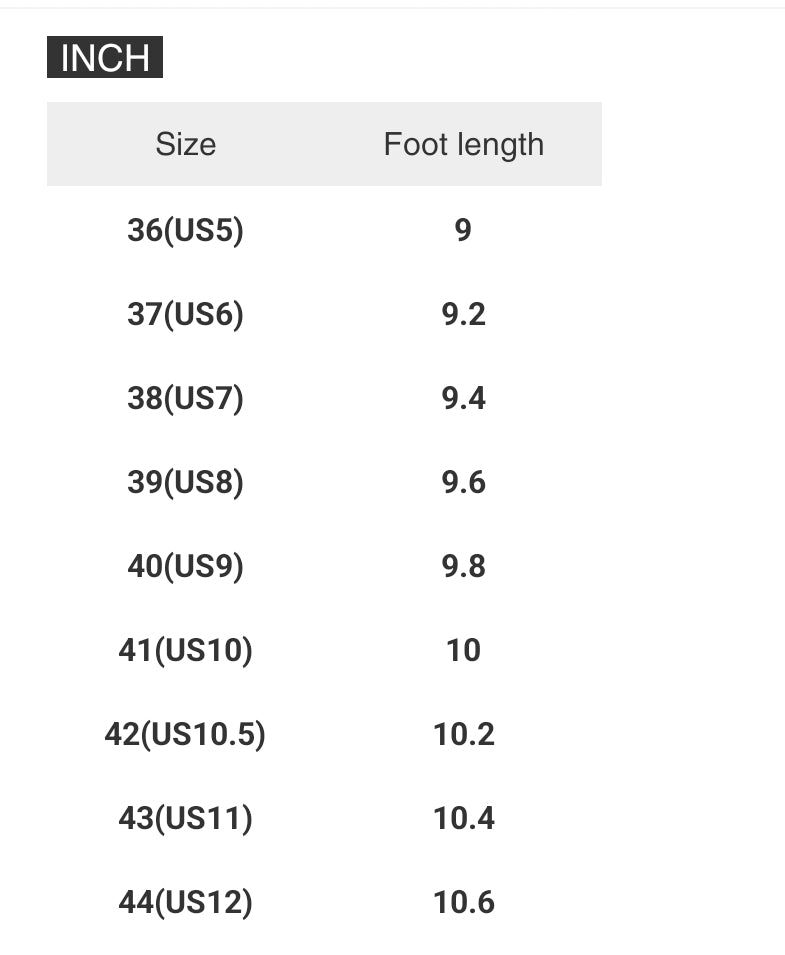The height and width of the screenshot is (955, 785).
Task: Click the 10.2 foot length value
Action: point(464,734)
